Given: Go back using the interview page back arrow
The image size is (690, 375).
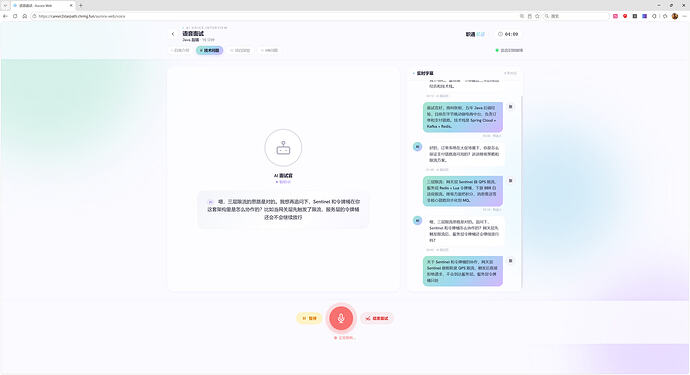Looking at the screenshot, I should (173, 34).
